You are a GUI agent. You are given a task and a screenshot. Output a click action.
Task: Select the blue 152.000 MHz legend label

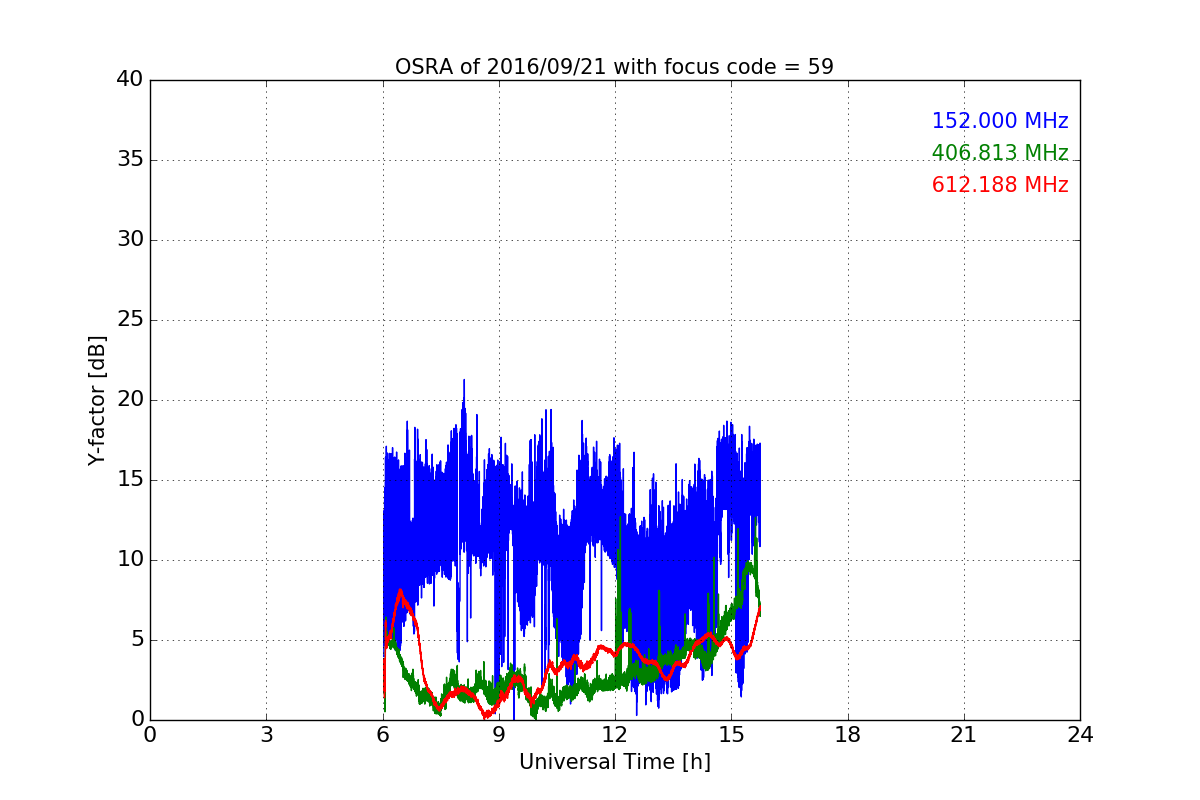pyautogui.click(x=1000, y=121)
